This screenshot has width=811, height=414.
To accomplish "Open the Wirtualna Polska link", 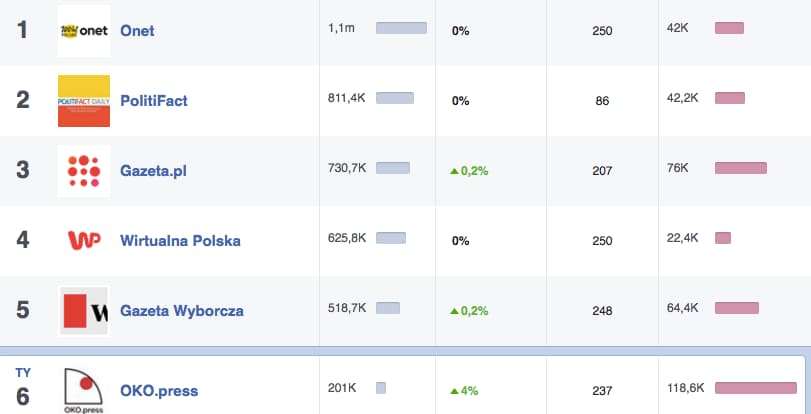I will coord(180,241).
